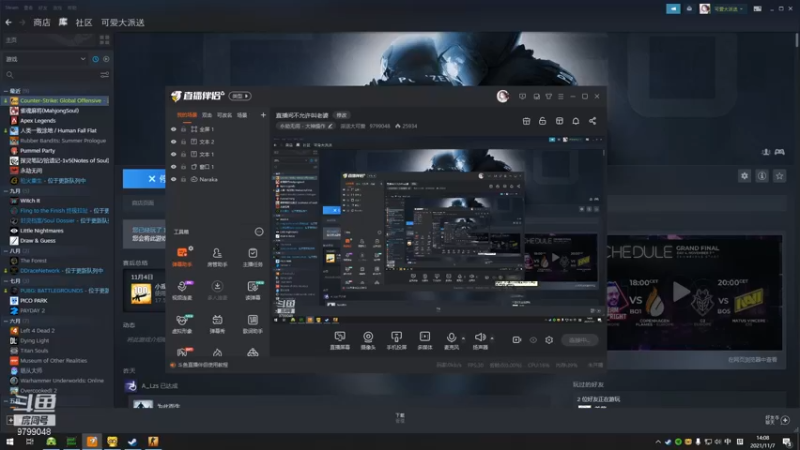Add the 摄像头 camera source
The height and width of the screenshot is (450, 800).
tap(368, 340)
